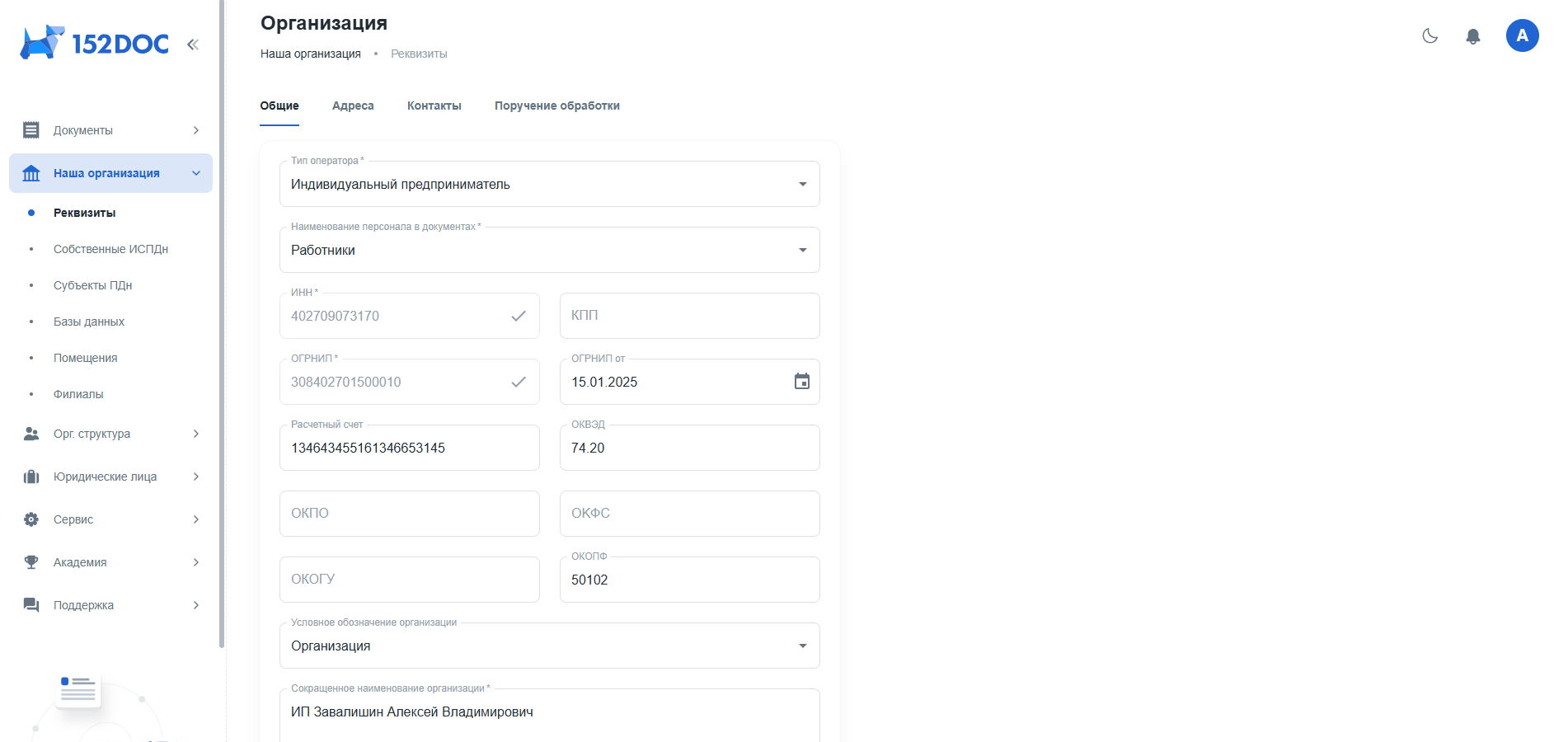Open Наименование персонала в документах dropdown
The height and width of the screenshot is (742, 1568).
[549, 251]
